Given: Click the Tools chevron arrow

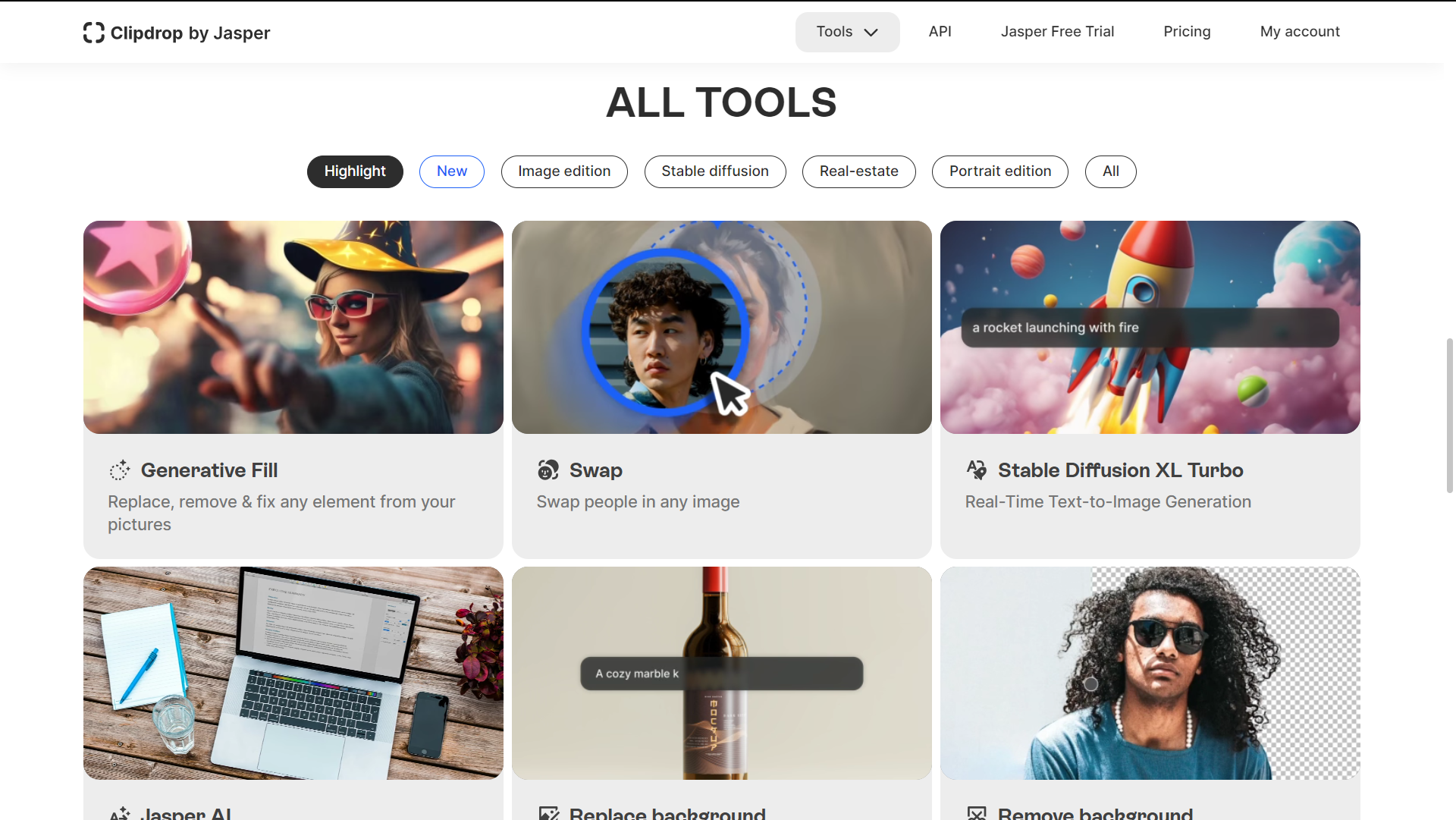Looking at the screenshot, I should click(x=871, y=33).
